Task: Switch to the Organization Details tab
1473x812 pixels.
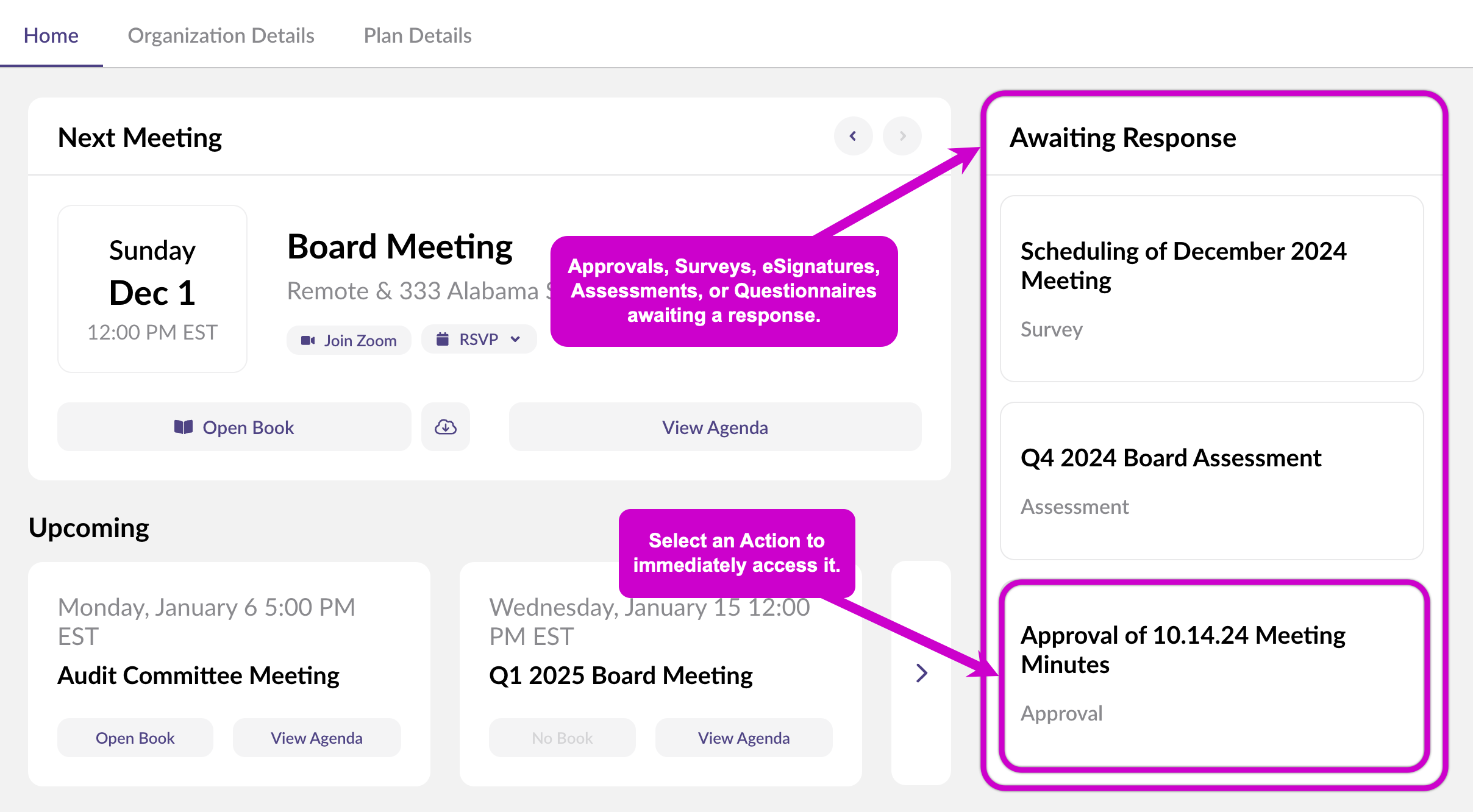Action: point(221,35)
